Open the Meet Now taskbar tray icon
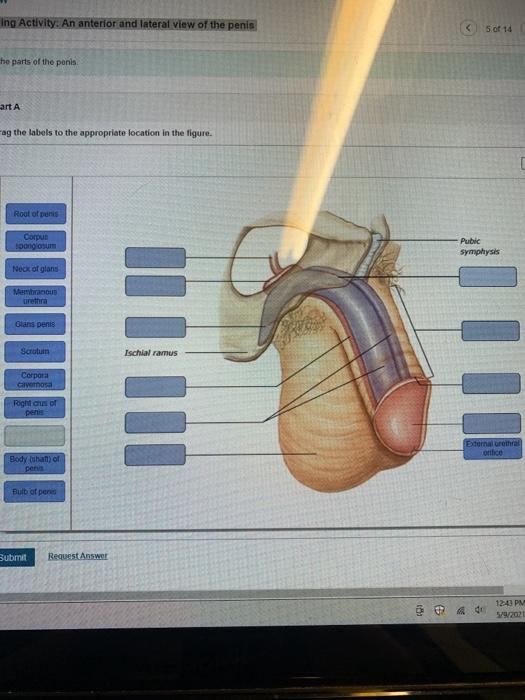 pyautogui.click(x=420, y=609)
